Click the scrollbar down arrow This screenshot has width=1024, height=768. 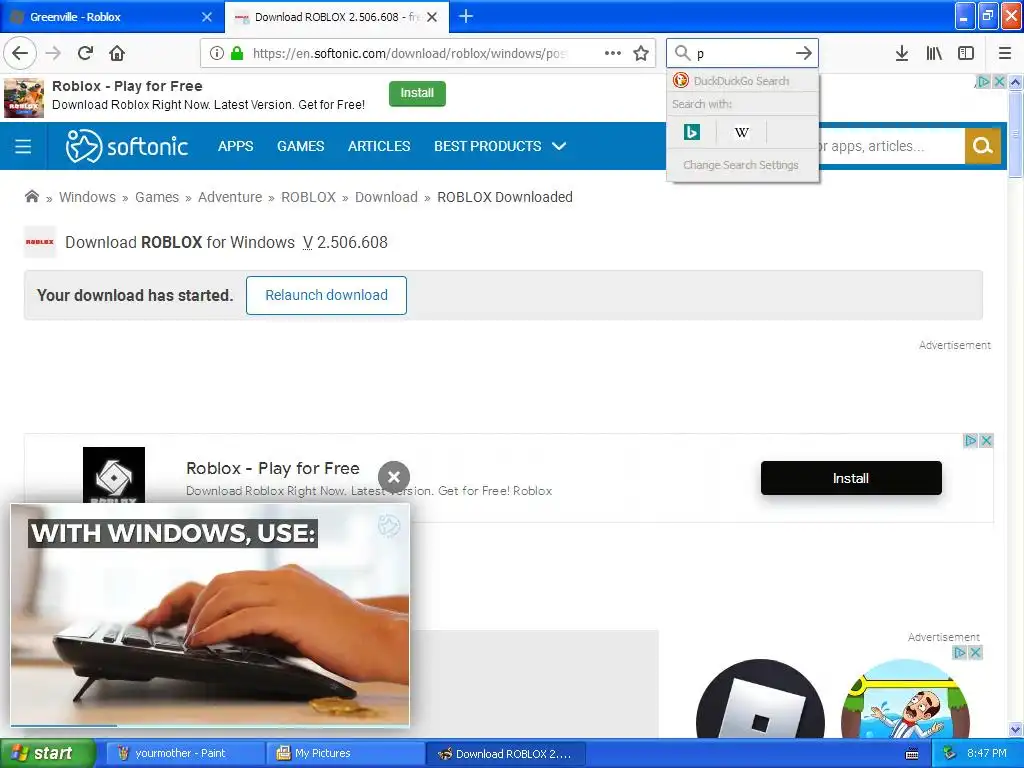click(x=1015, y=729)
